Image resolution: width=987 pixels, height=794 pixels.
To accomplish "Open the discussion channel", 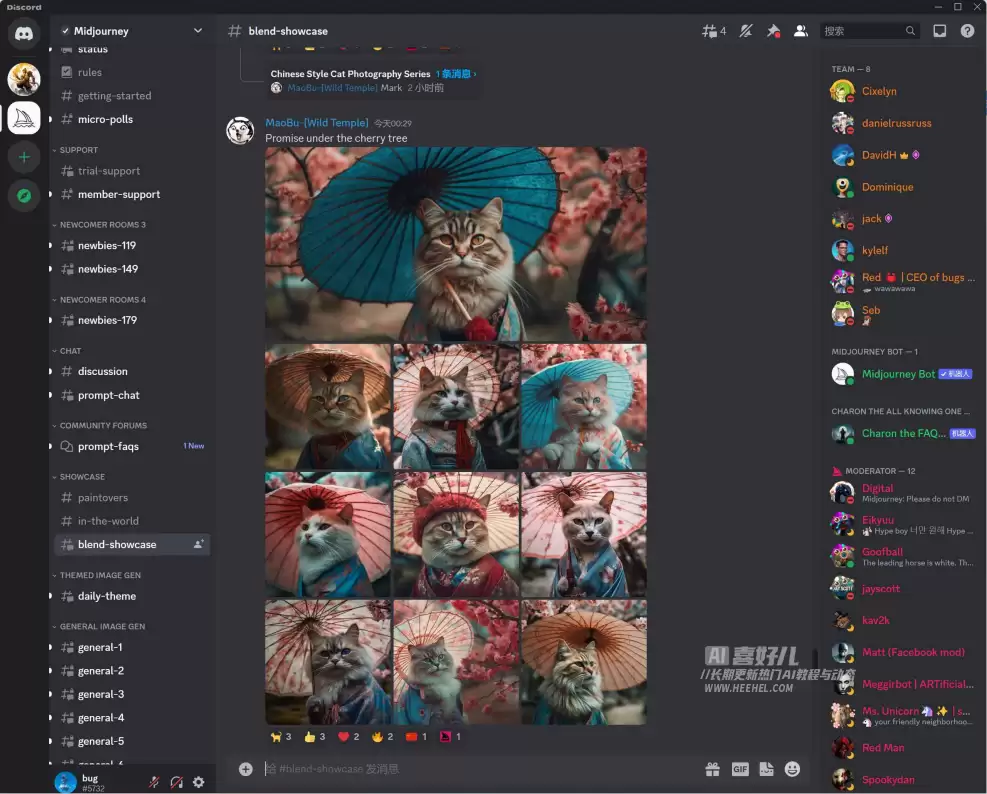I will (132, 371).
